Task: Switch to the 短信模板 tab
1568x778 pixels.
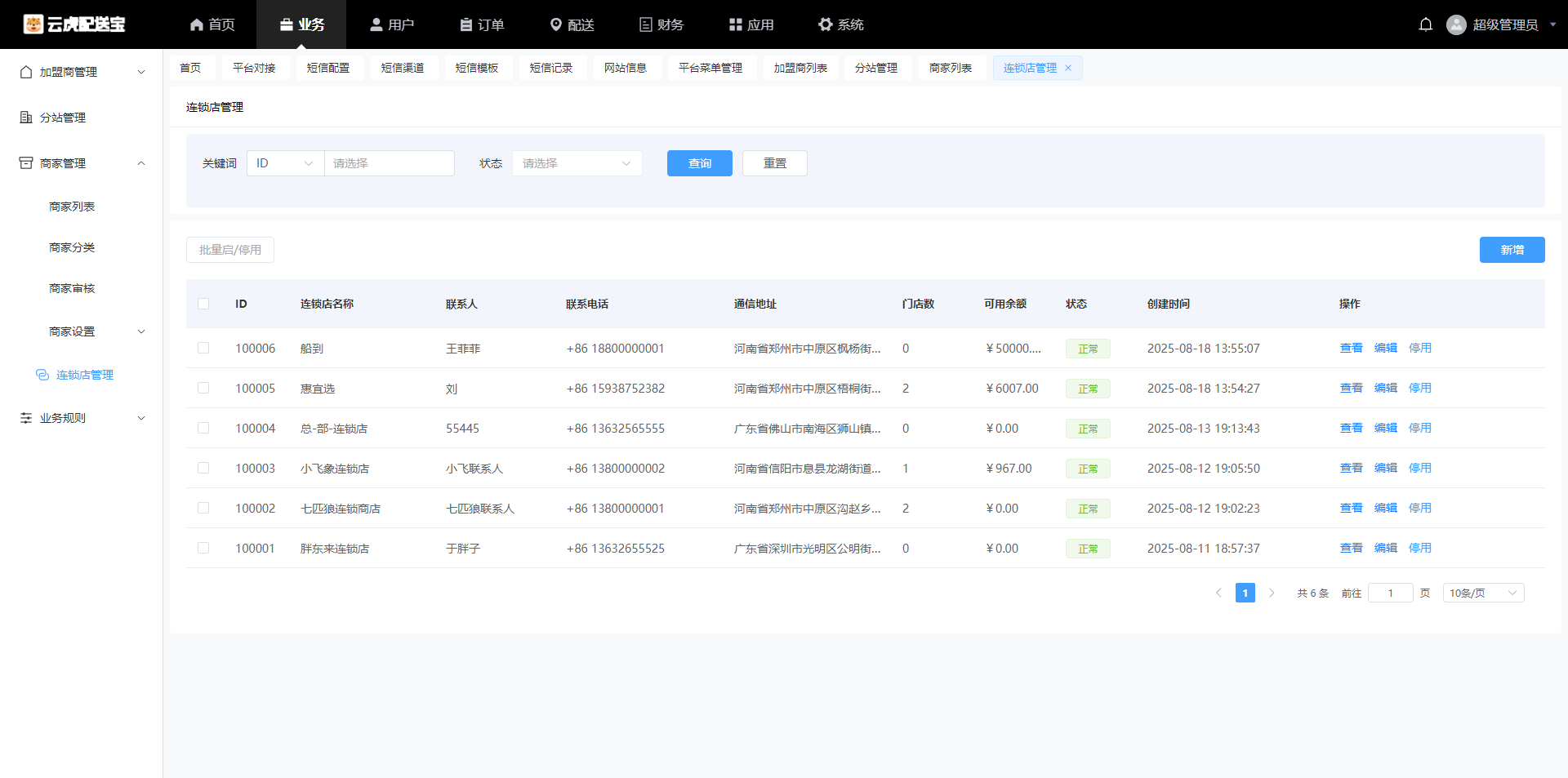Action: tap(477, 69)
